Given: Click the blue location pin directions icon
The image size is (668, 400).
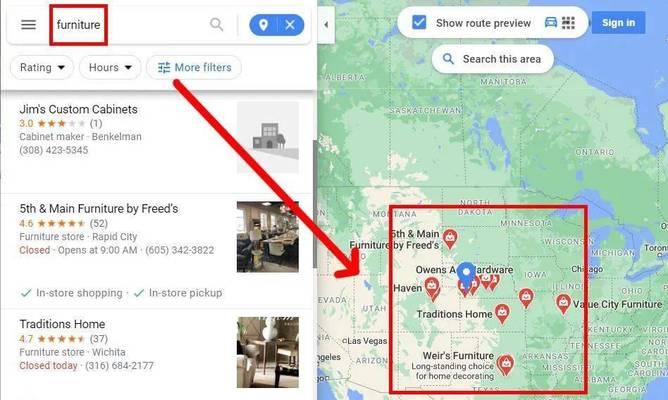Looking at the screenshot, I should 263,25.
